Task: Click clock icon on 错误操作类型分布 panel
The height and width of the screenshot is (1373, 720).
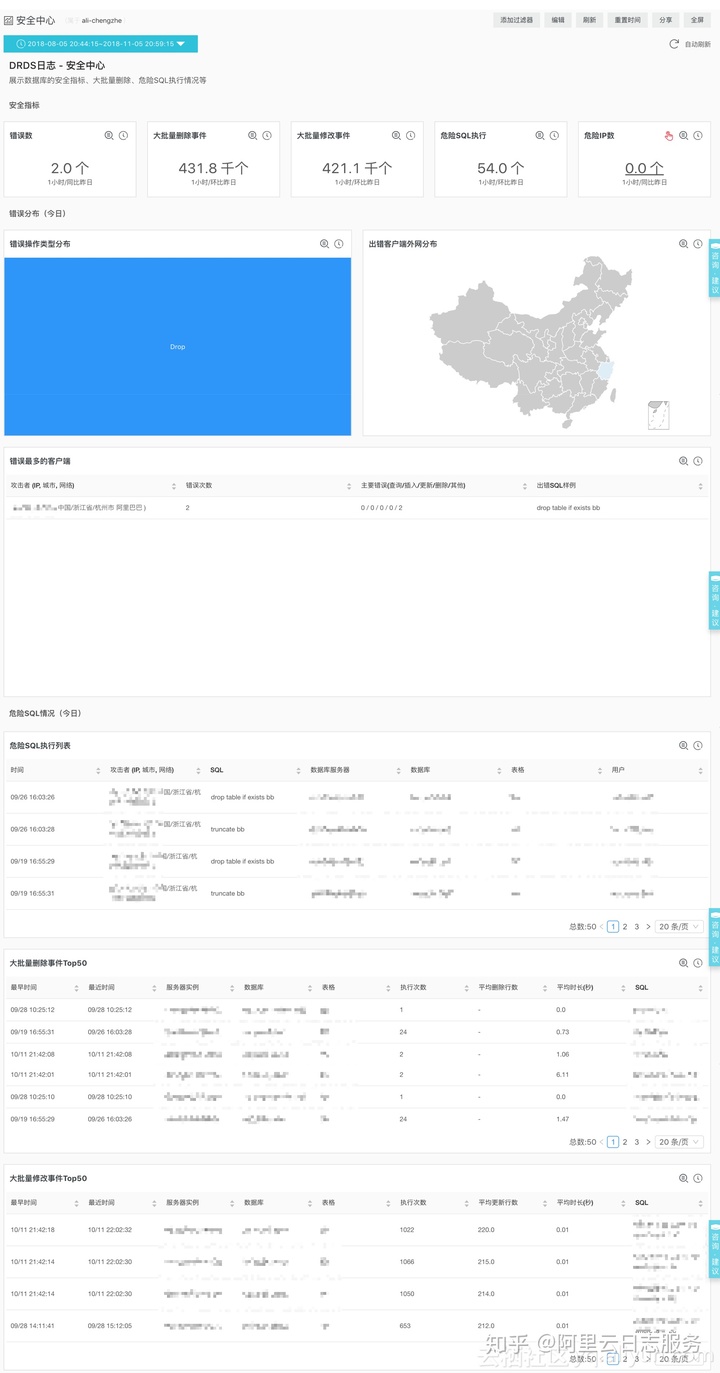Action: tap(339, 244)
